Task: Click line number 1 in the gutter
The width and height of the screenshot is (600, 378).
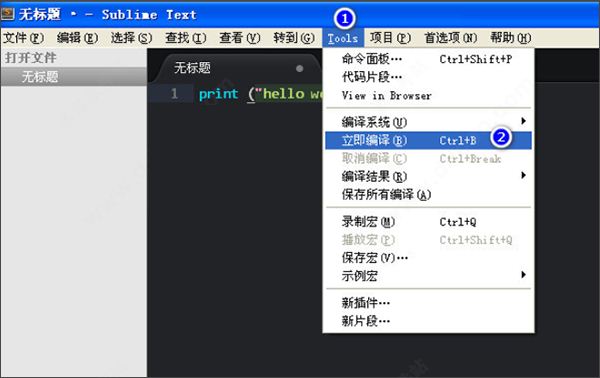Action: [174, 93]
